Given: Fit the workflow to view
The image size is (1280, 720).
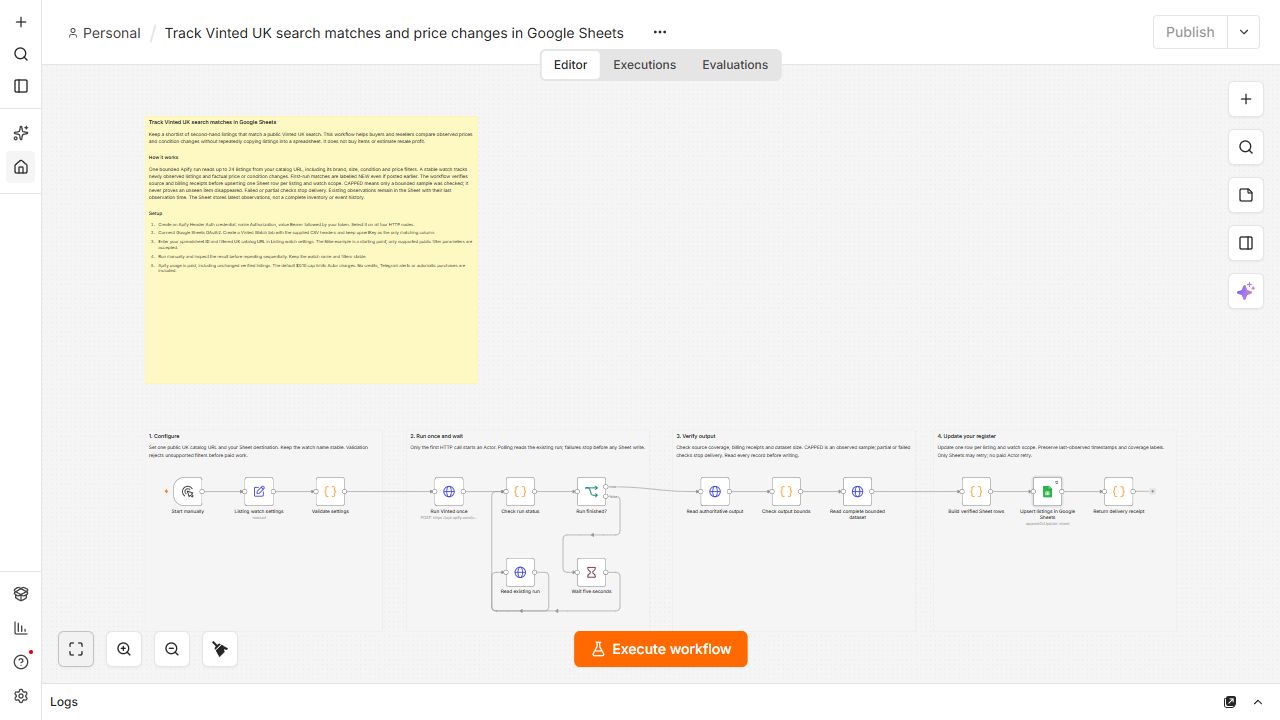Looking at the screenshot, I should pyautogui.click(x=76, y=649).
